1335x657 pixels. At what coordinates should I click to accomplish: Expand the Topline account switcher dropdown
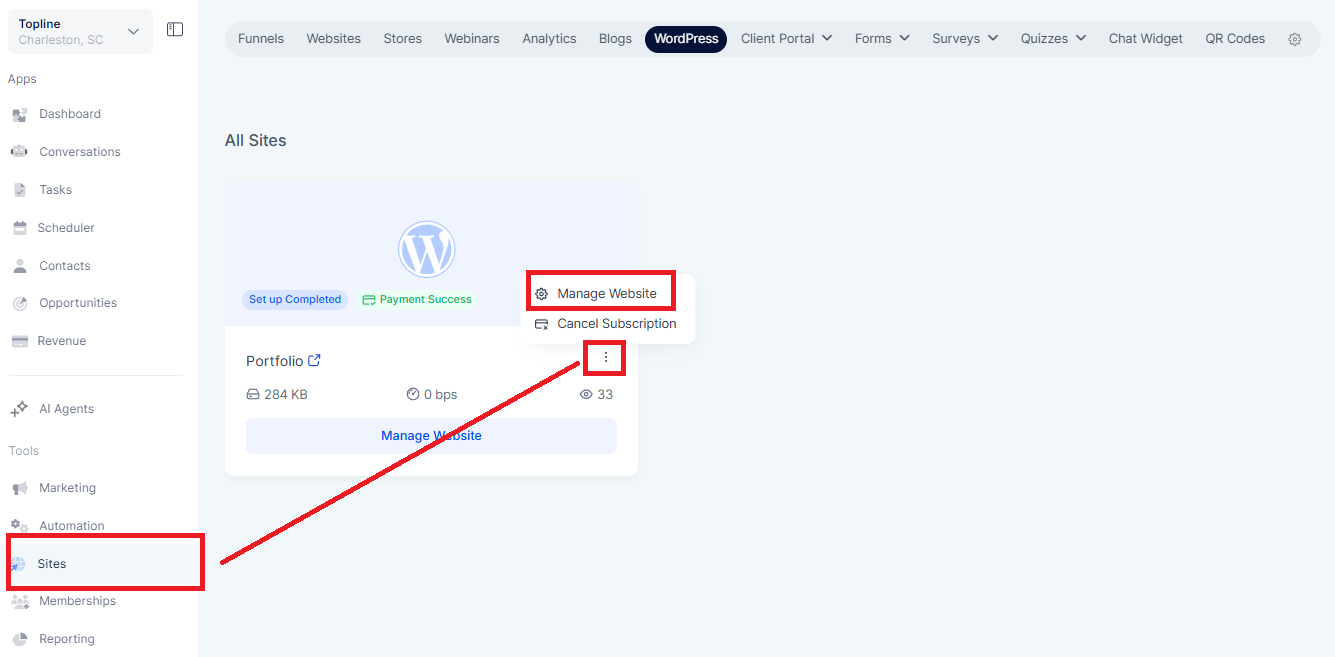point(134,32)
